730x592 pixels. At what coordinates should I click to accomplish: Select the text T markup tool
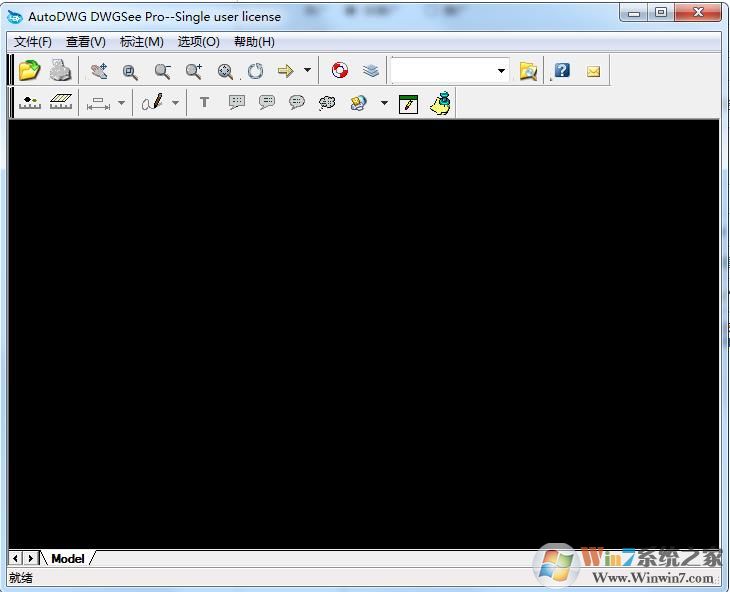[204, 103]
